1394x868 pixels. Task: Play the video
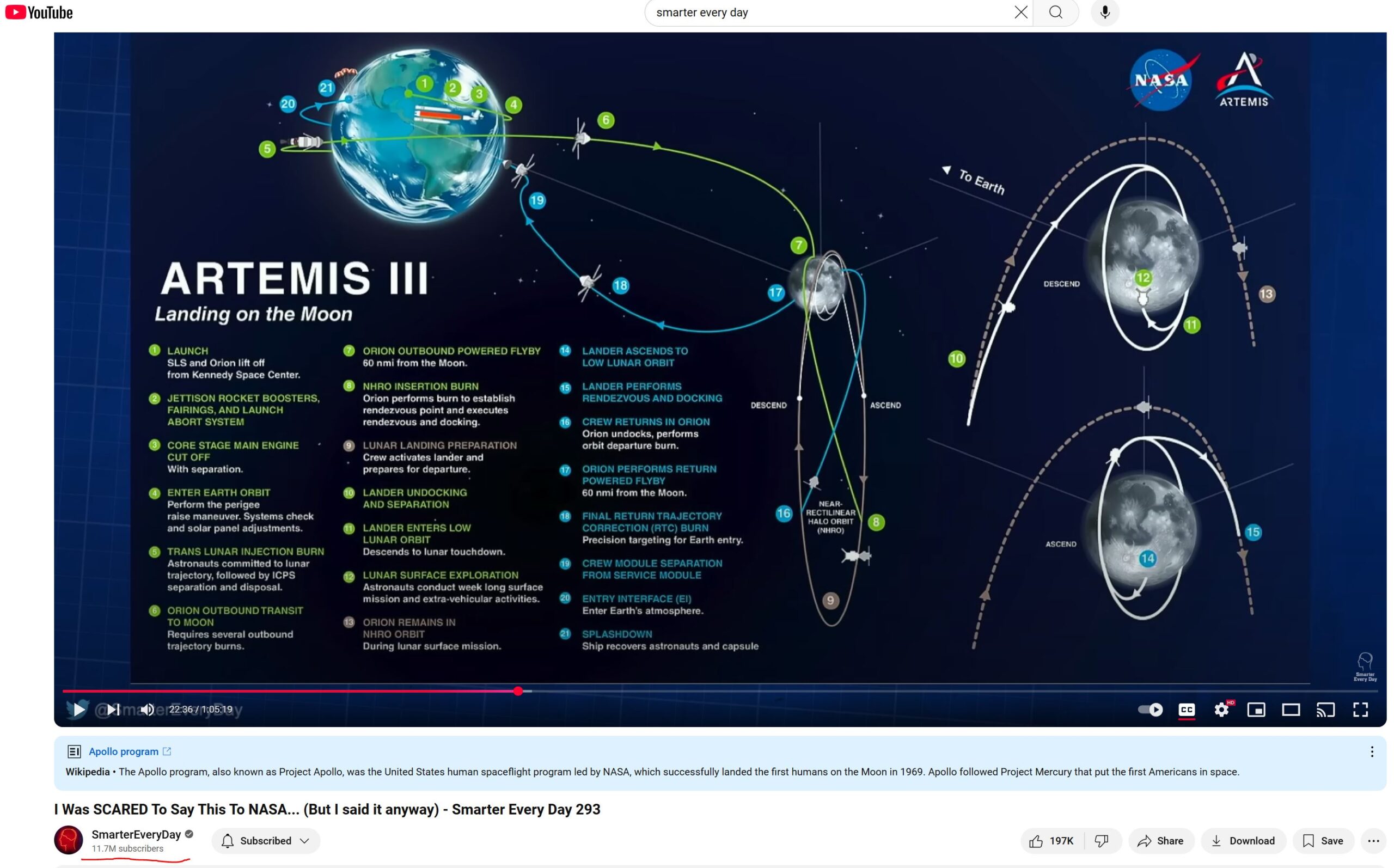[x=79, y=710]
